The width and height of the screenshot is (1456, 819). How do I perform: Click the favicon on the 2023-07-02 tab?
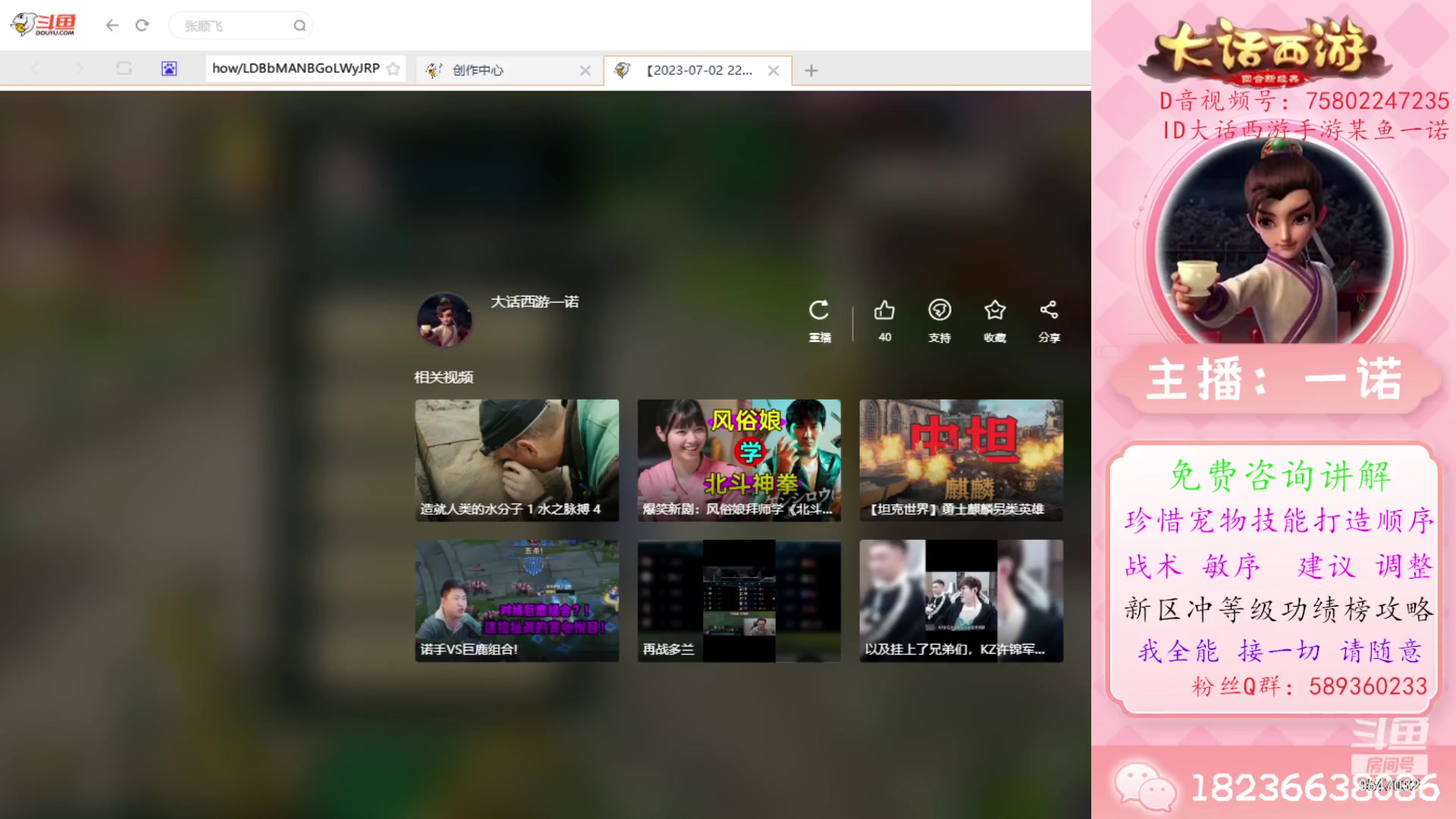tap(623, 70)
